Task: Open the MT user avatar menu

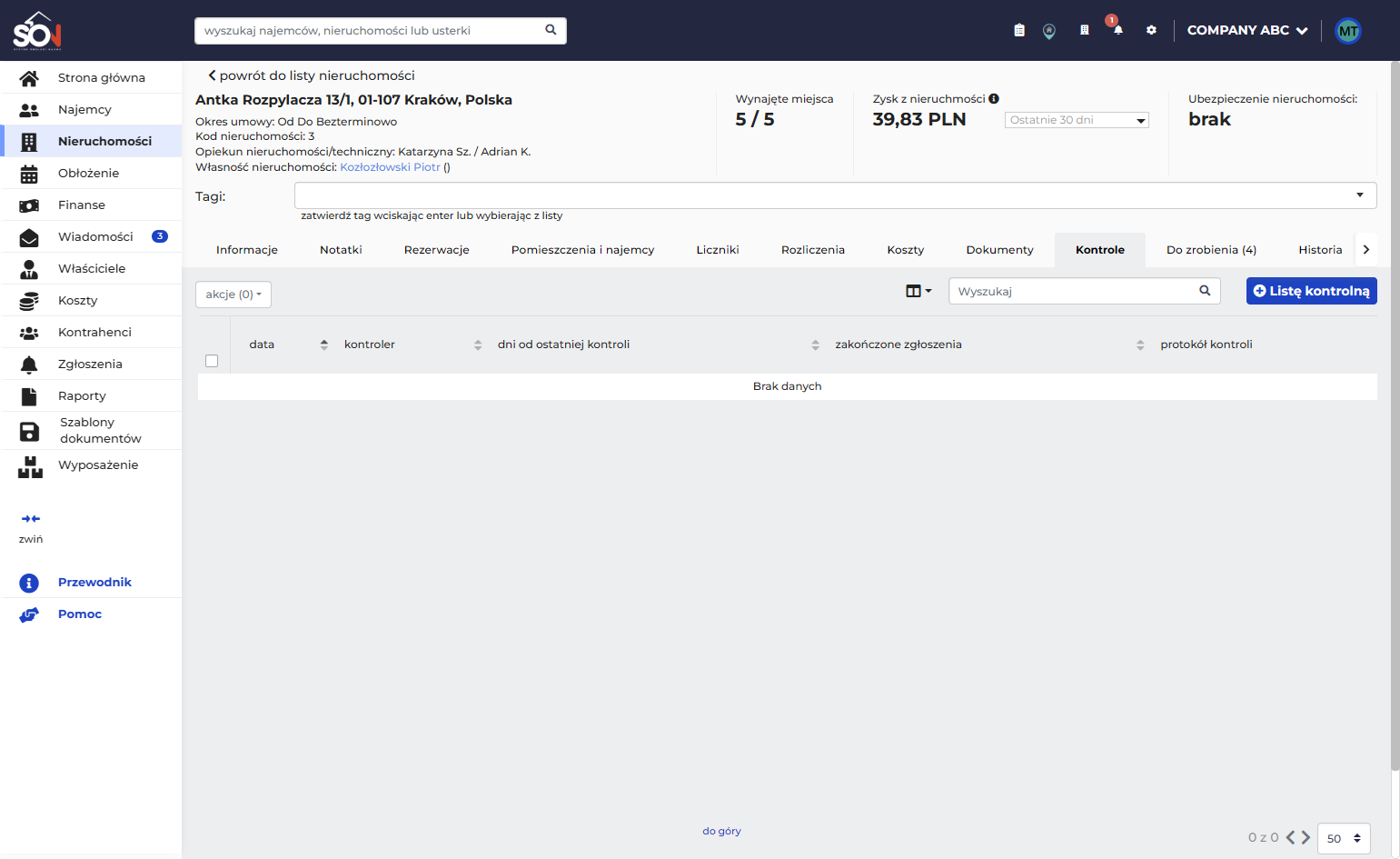Action: click(1348, 31)
